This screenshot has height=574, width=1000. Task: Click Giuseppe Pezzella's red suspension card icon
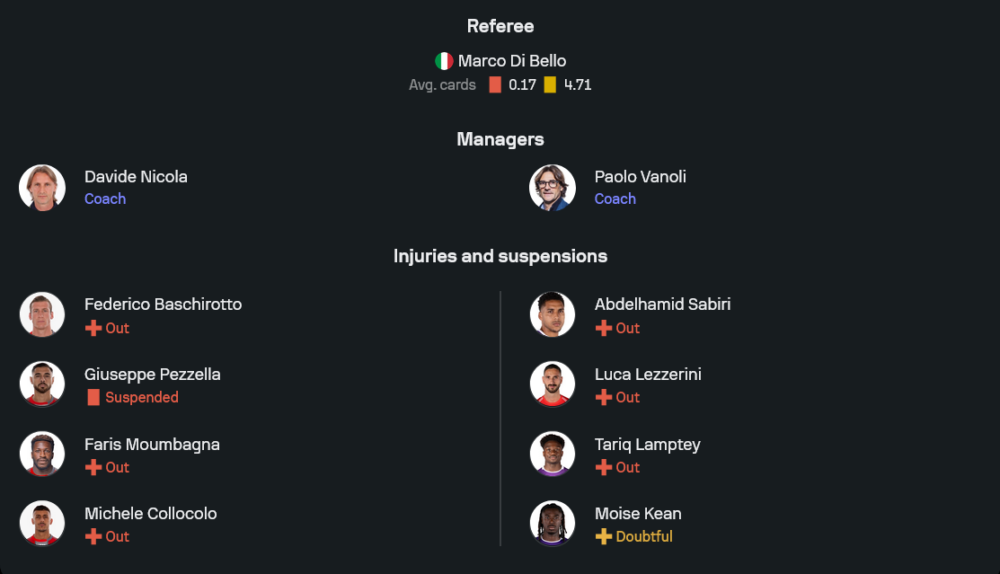[x=93, y=397]
